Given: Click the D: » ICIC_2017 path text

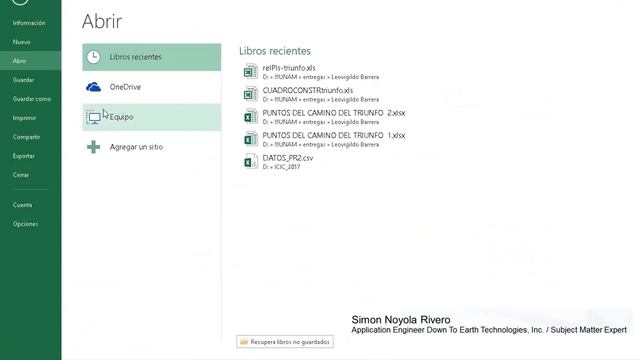Looking at the screenshot, I should pos(281,167).
